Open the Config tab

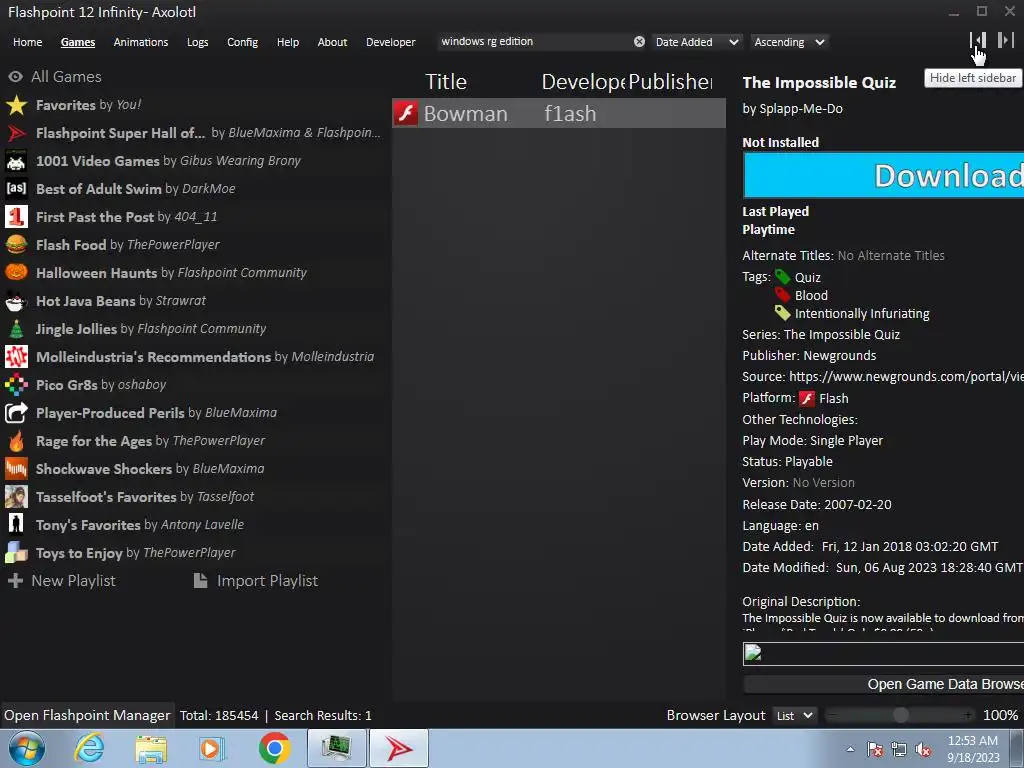pyautogui.click(x=242, y=42)
